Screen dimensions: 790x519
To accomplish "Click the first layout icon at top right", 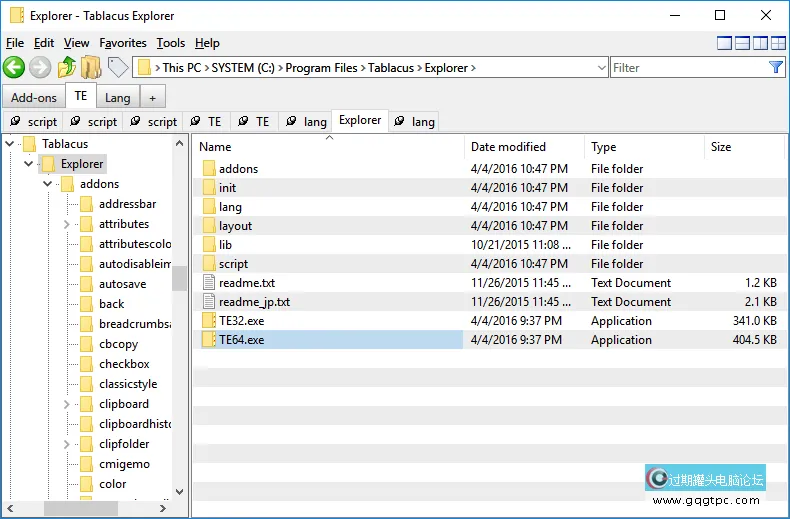I will point(725,43).
